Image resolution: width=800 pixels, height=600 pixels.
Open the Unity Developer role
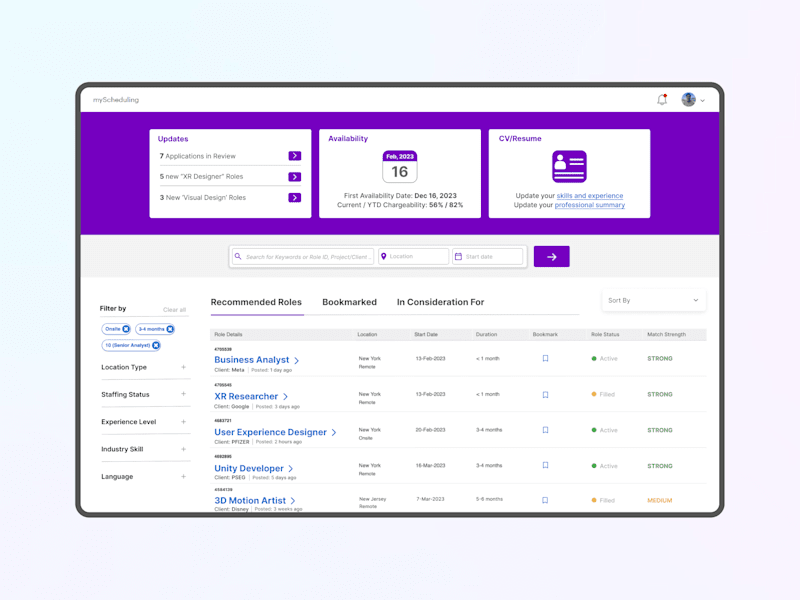tap(248, 468)
